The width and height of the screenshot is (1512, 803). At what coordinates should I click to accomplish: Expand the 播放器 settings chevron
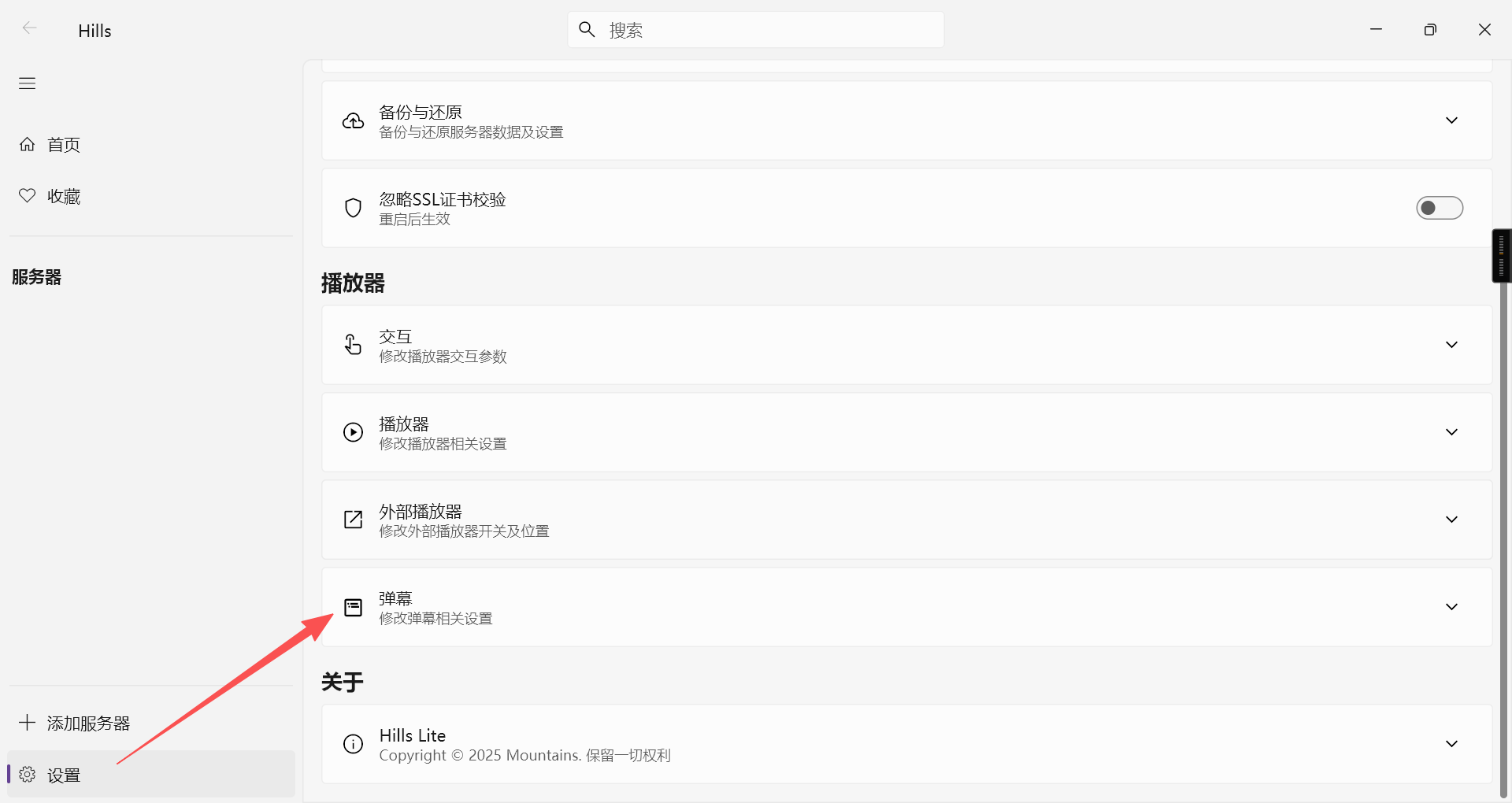(x=1451, y=432)
